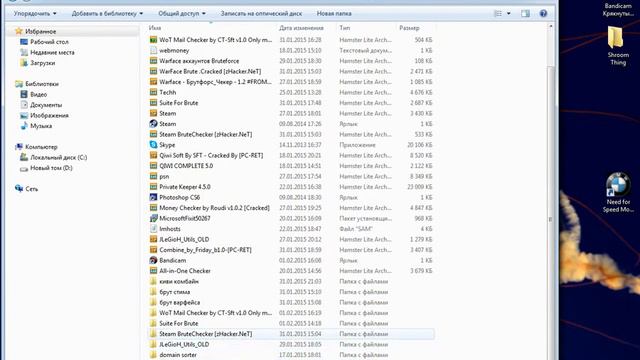
Task: Open Загрузки in sidebar
Action: (42, 63)
